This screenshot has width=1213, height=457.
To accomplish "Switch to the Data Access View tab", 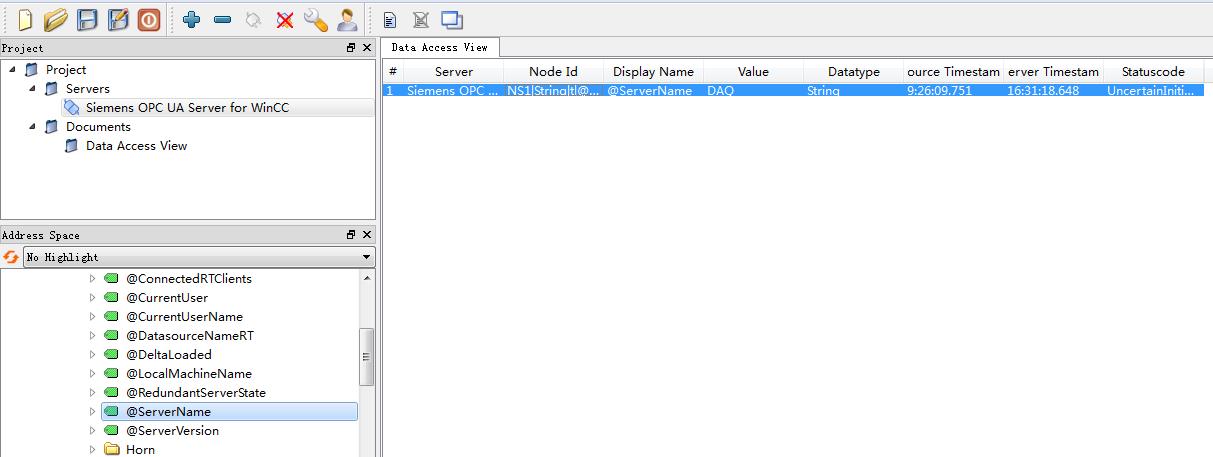I will pyautogui.click(x=440, y=47).
